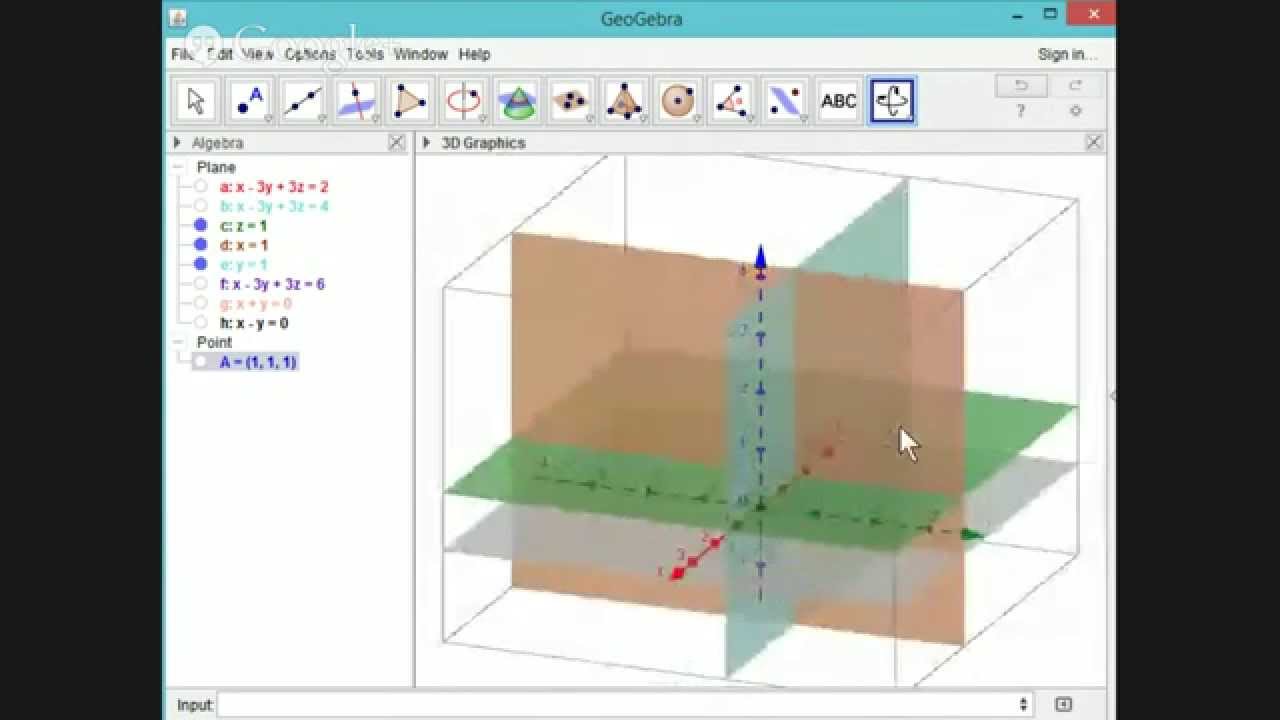Show point A = (1, 1, 1)
Image resolution: width=1280 pixels, height=720 pixels.
click(x=201, y=362)
